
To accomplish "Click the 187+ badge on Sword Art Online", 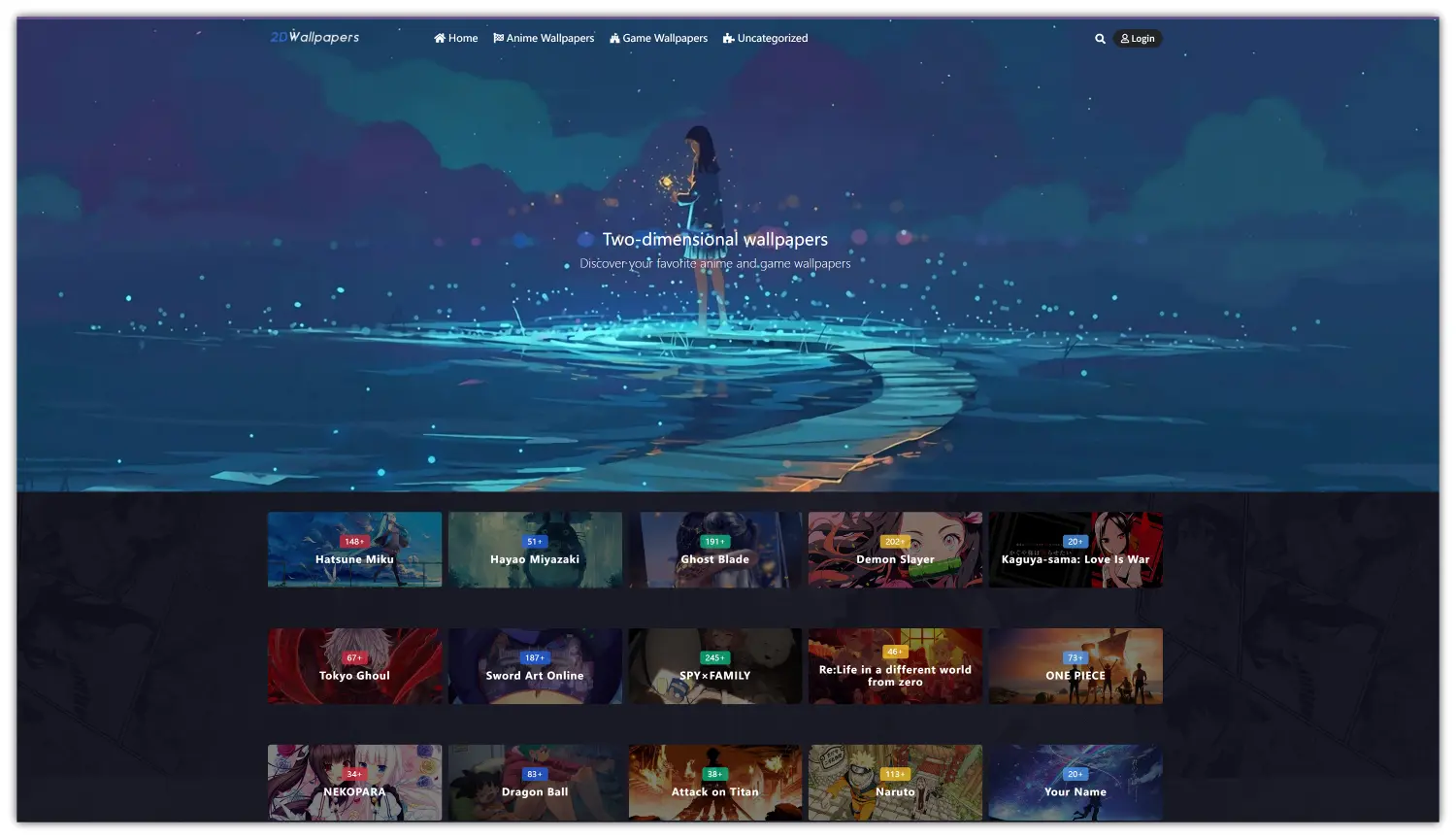I will (535, 658).
